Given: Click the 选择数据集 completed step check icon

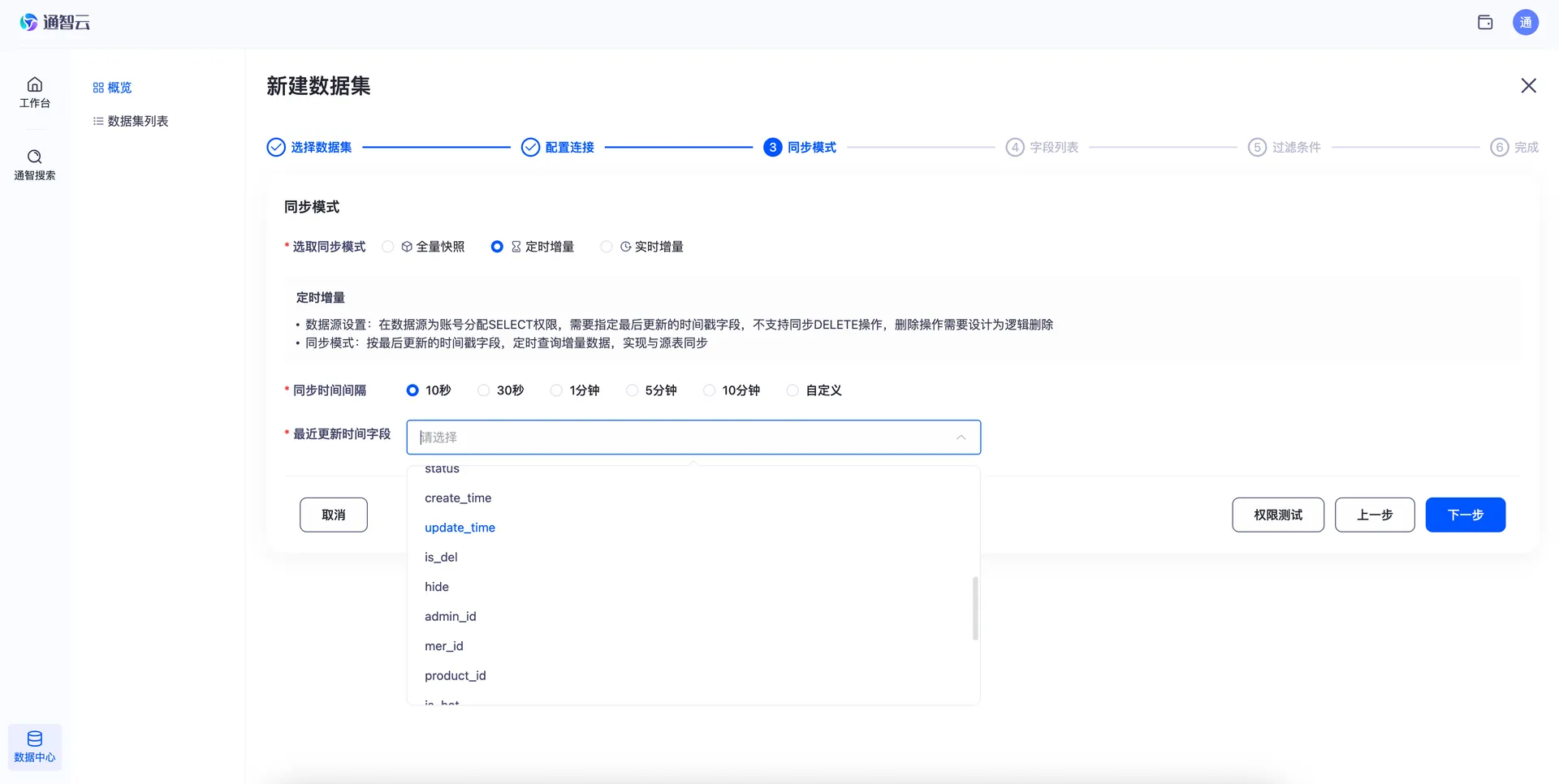Looking at the screenshot, I should pos(276,147).
